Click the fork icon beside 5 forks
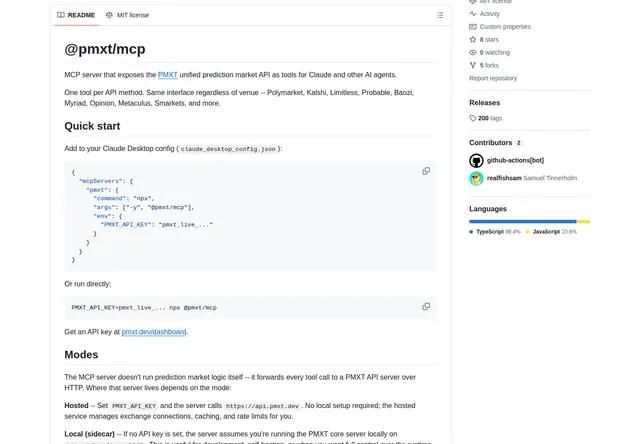640x444 pixels. pyautogui.click(x=473, y=65)
